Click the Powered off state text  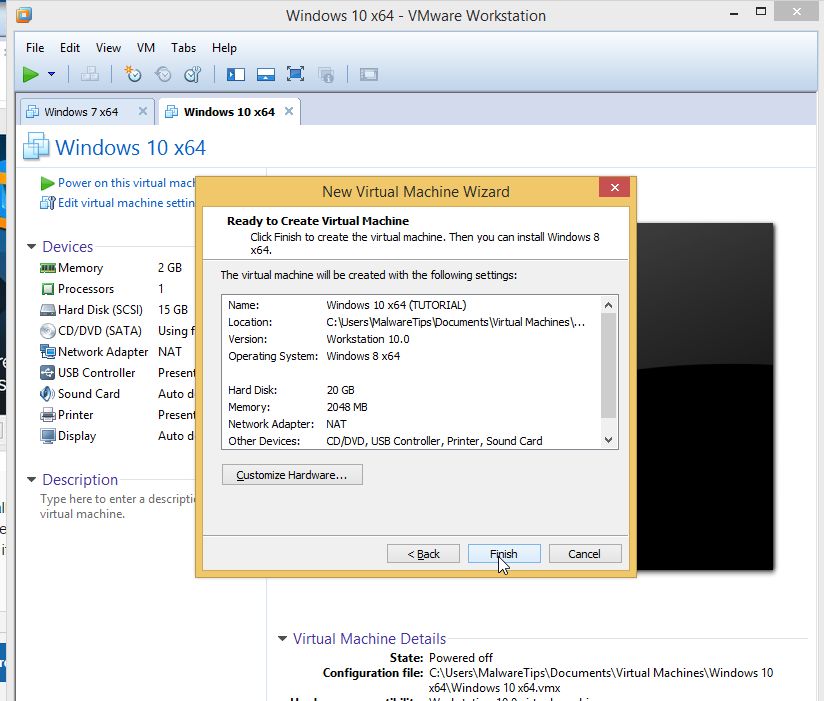coord(461,658)
